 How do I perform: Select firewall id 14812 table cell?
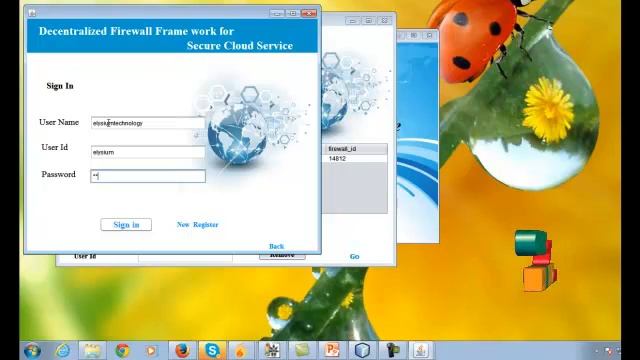[x=356, y=159]
